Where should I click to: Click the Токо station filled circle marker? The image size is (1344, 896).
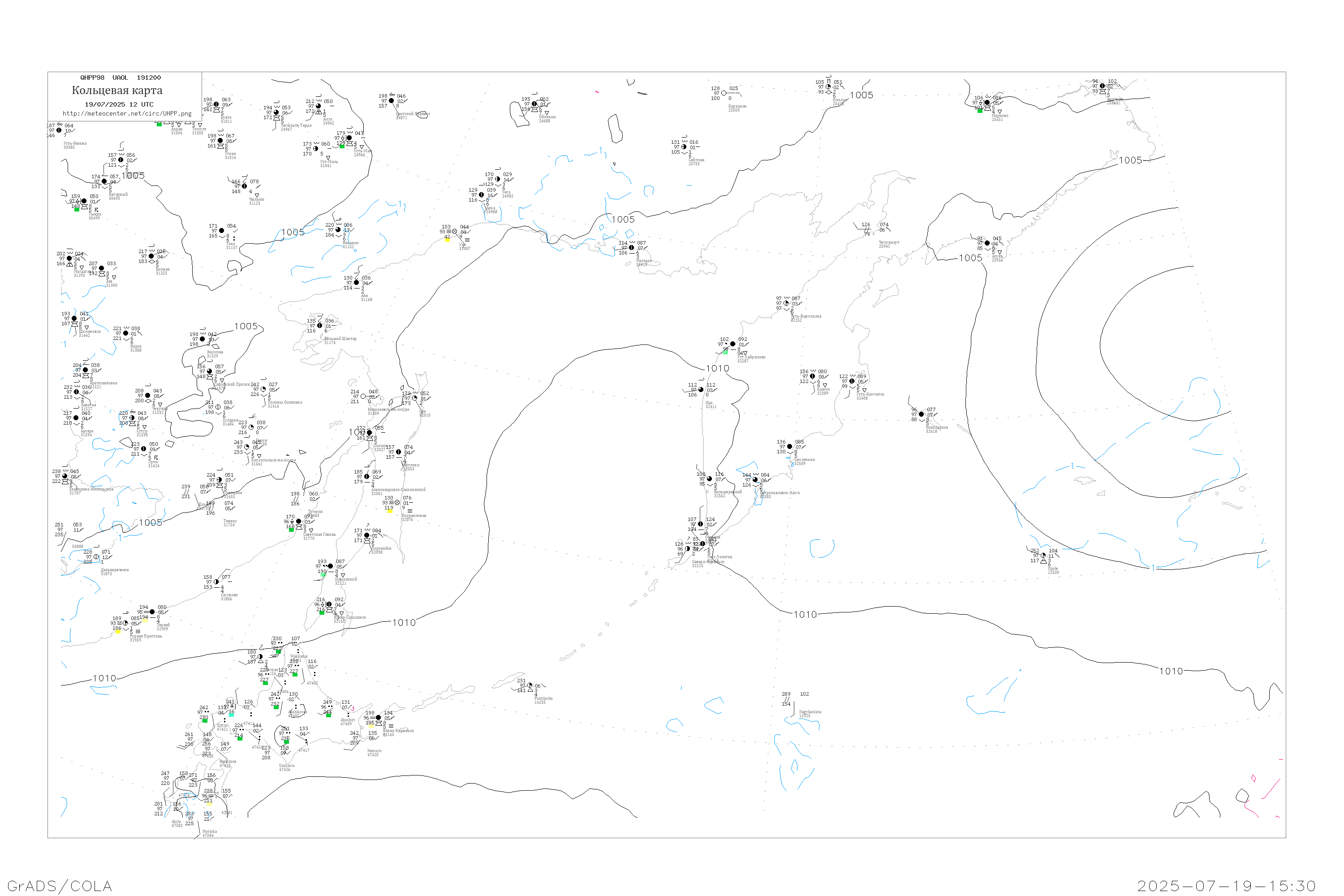222,230
